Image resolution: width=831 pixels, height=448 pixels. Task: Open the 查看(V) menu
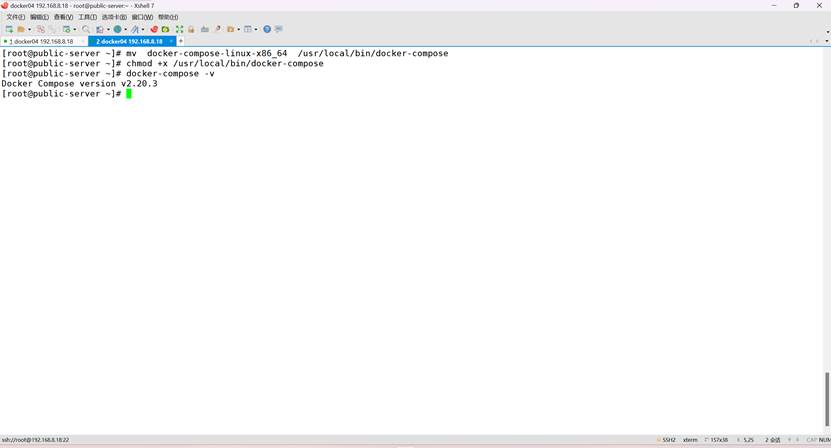[63, 17]
